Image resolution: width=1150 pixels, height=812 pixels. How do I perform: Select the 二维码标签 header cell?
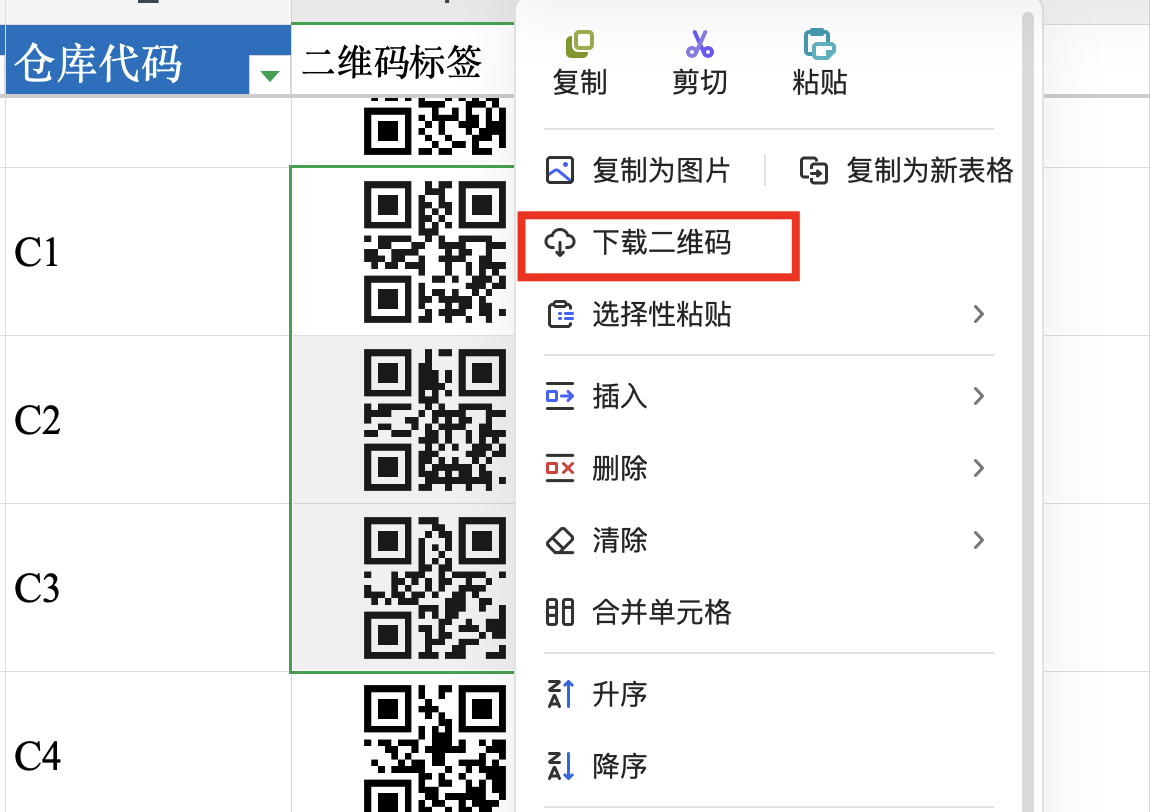coord(403,59)
